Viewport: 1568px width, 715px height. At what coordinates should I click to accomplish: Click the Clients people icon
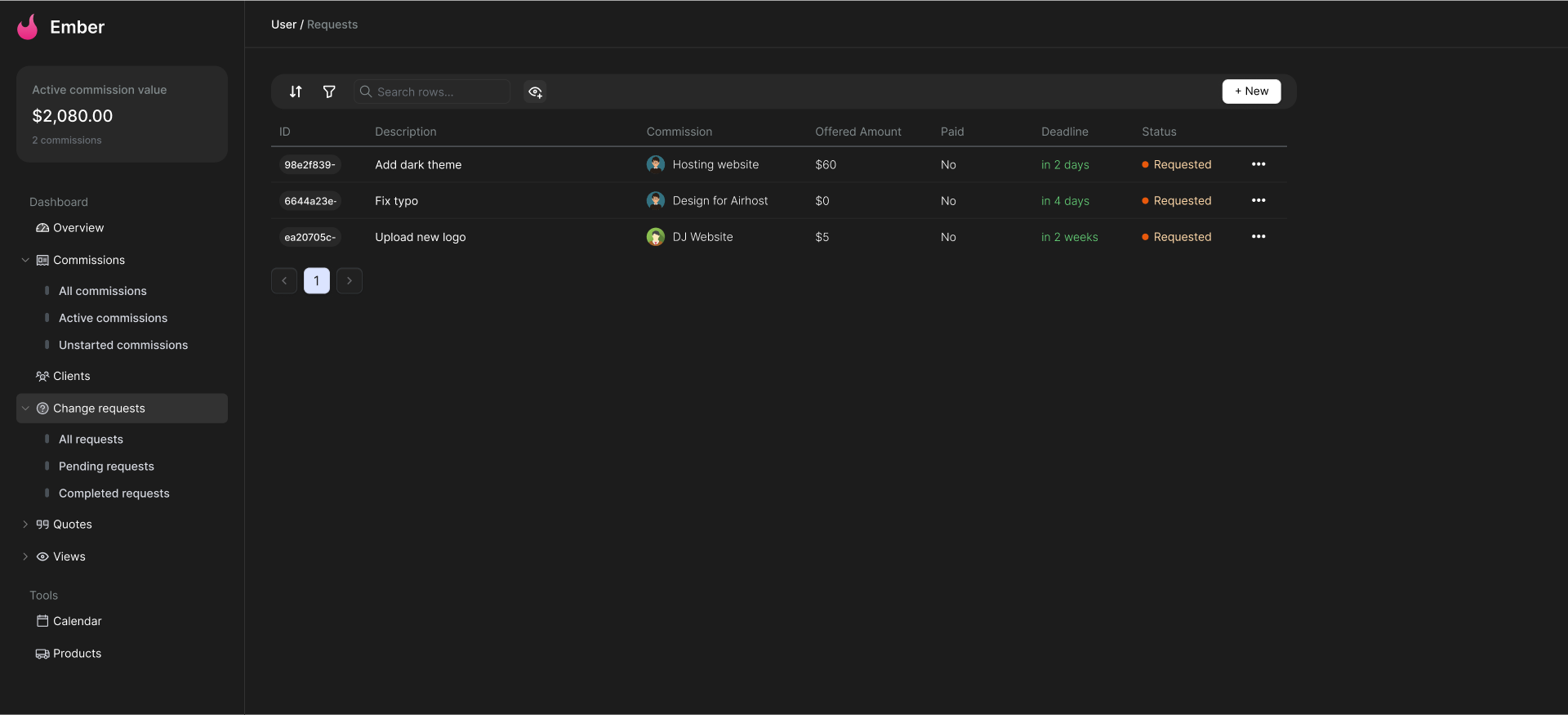(x=42, y=376)
